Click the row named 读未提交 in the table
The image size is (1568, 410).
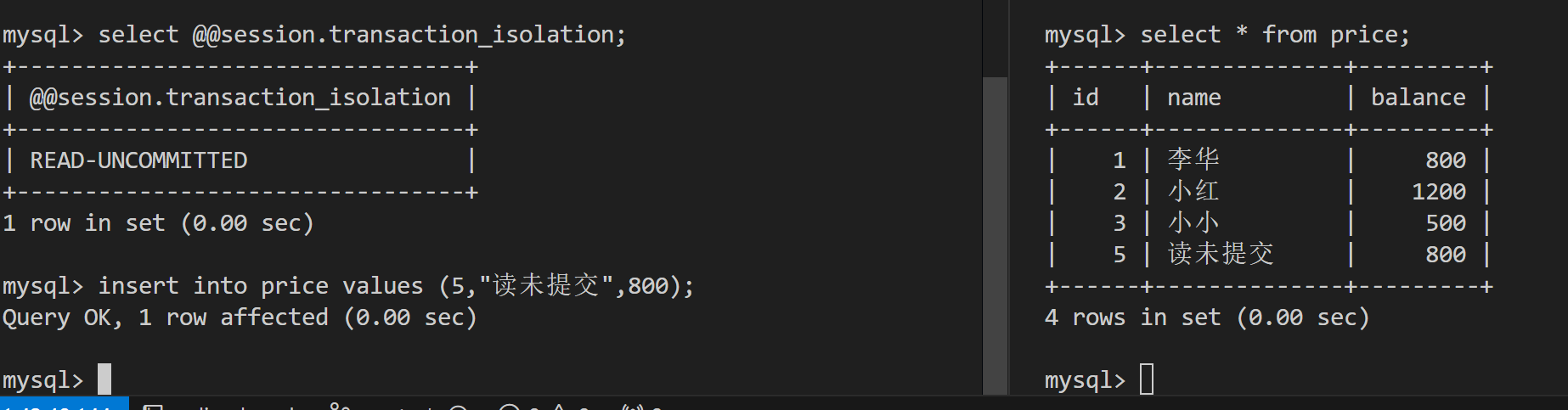[x=1270, y=254]
